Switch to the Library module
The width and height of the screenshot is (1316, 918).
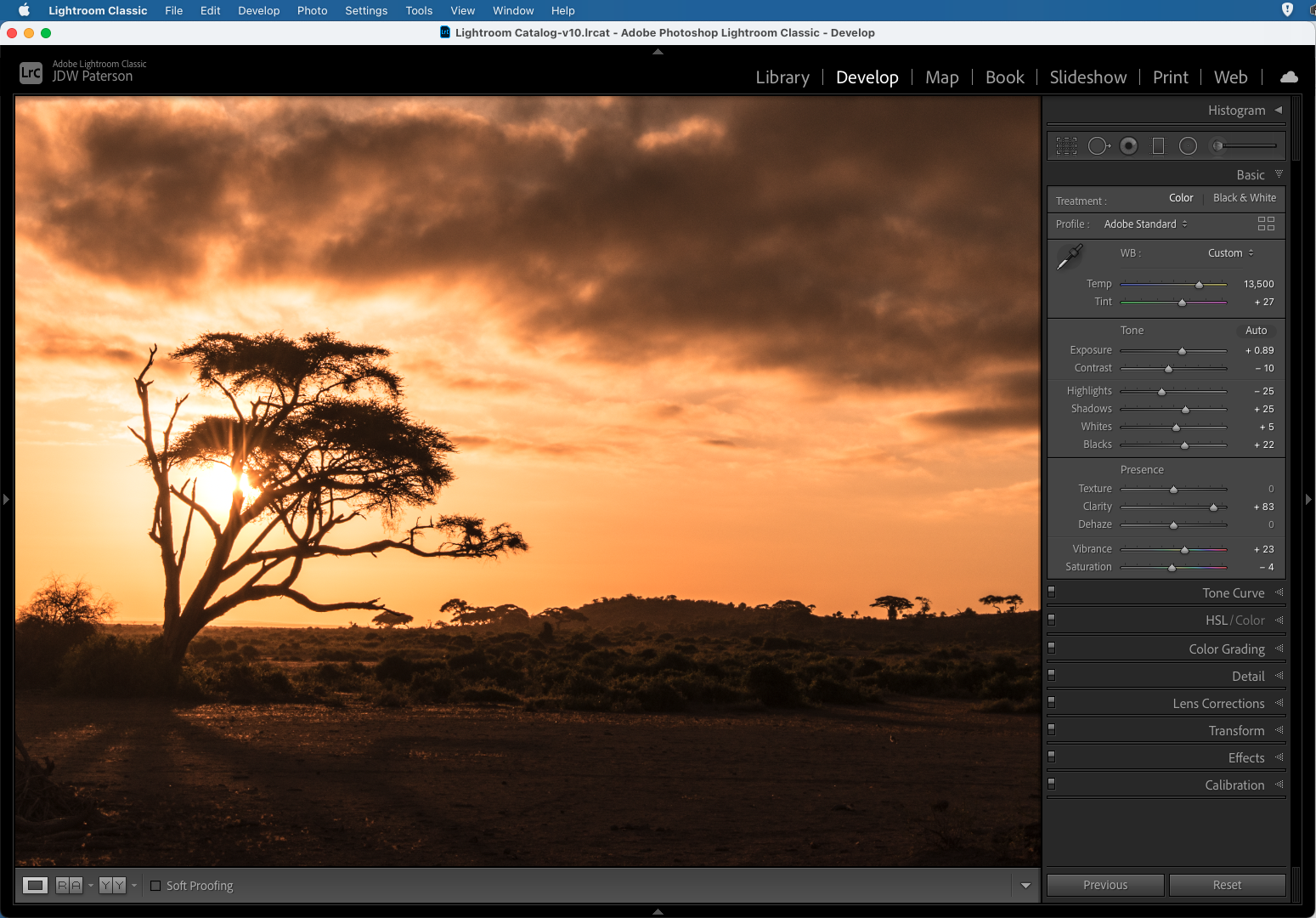click(782, 77)
